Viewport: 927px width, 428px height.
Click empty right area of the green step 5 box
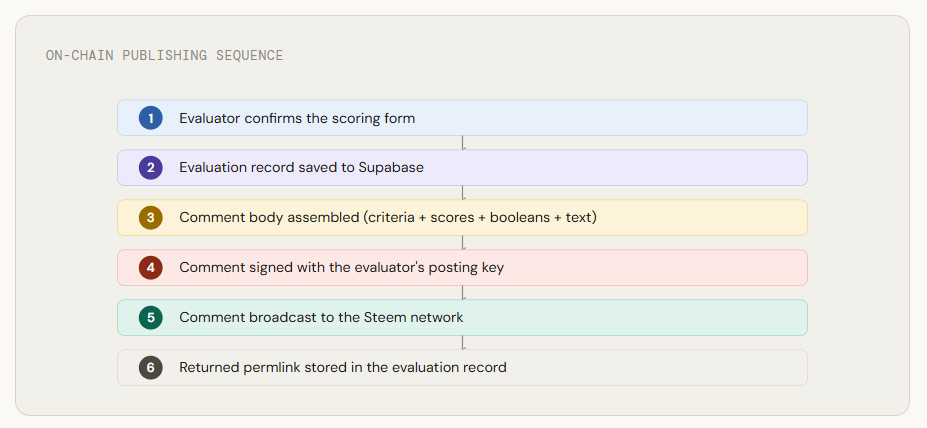650,317
